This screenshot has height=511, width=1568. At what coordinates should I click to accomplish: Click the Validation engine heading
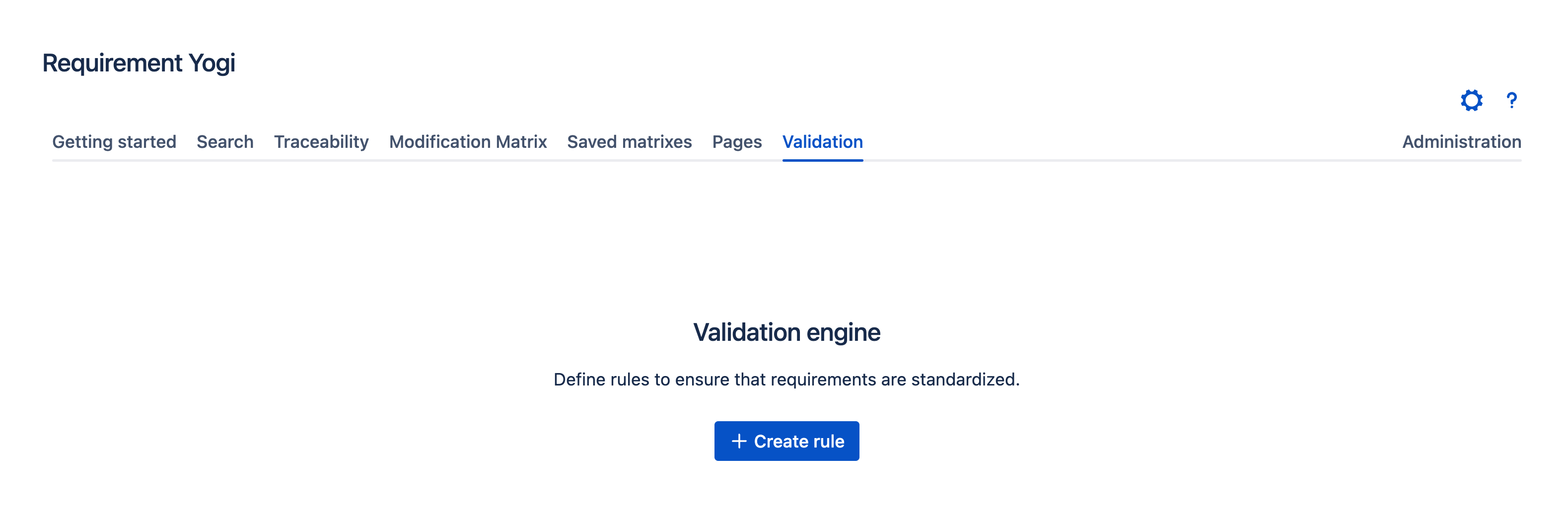(x=786, y=332)
